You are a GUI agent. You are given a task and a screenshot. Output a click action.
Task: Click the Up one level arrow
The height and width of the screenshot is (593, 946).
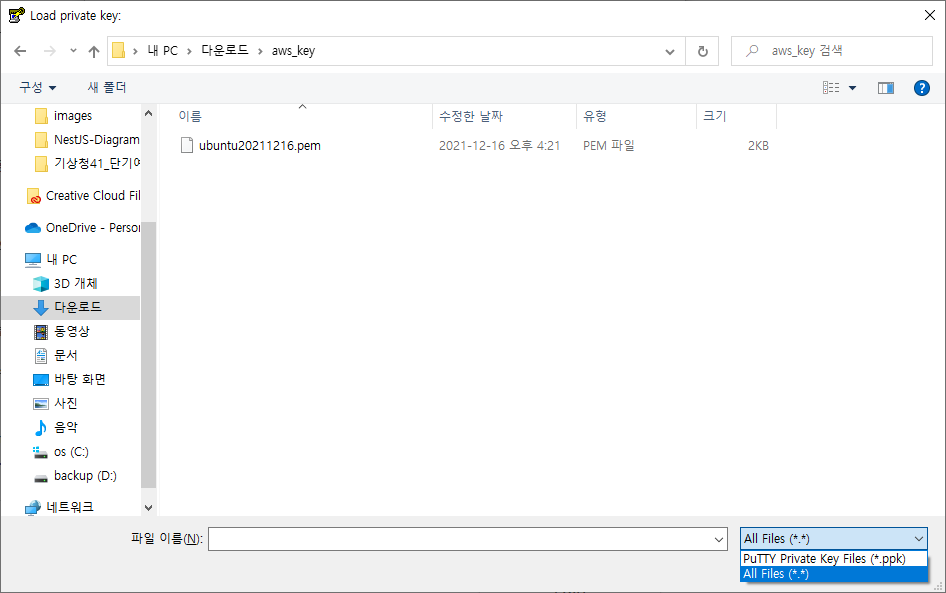(x=93, y=51)
